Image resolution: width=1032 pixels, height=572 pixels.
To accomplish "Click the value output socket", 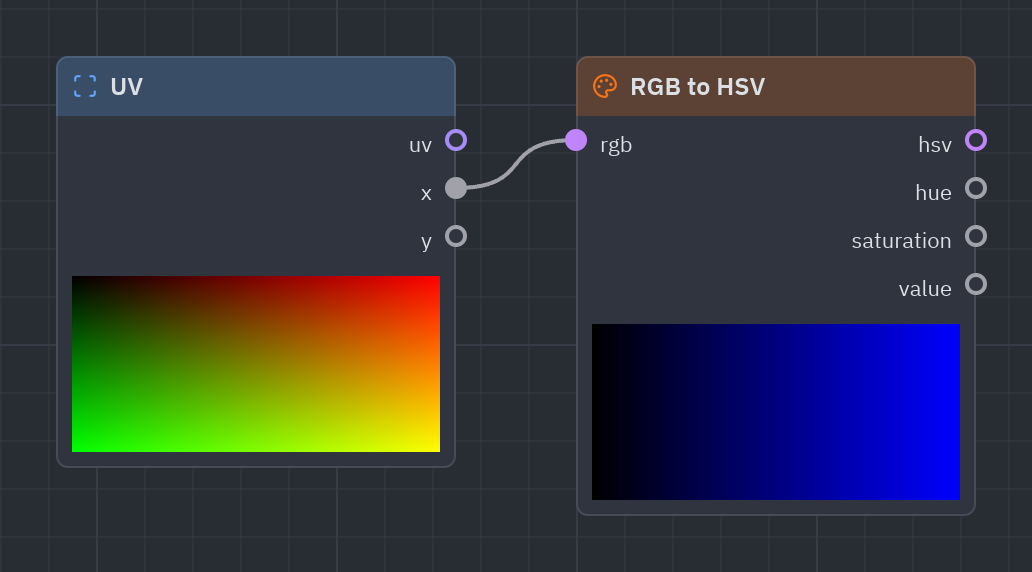I will click(976, 284).
